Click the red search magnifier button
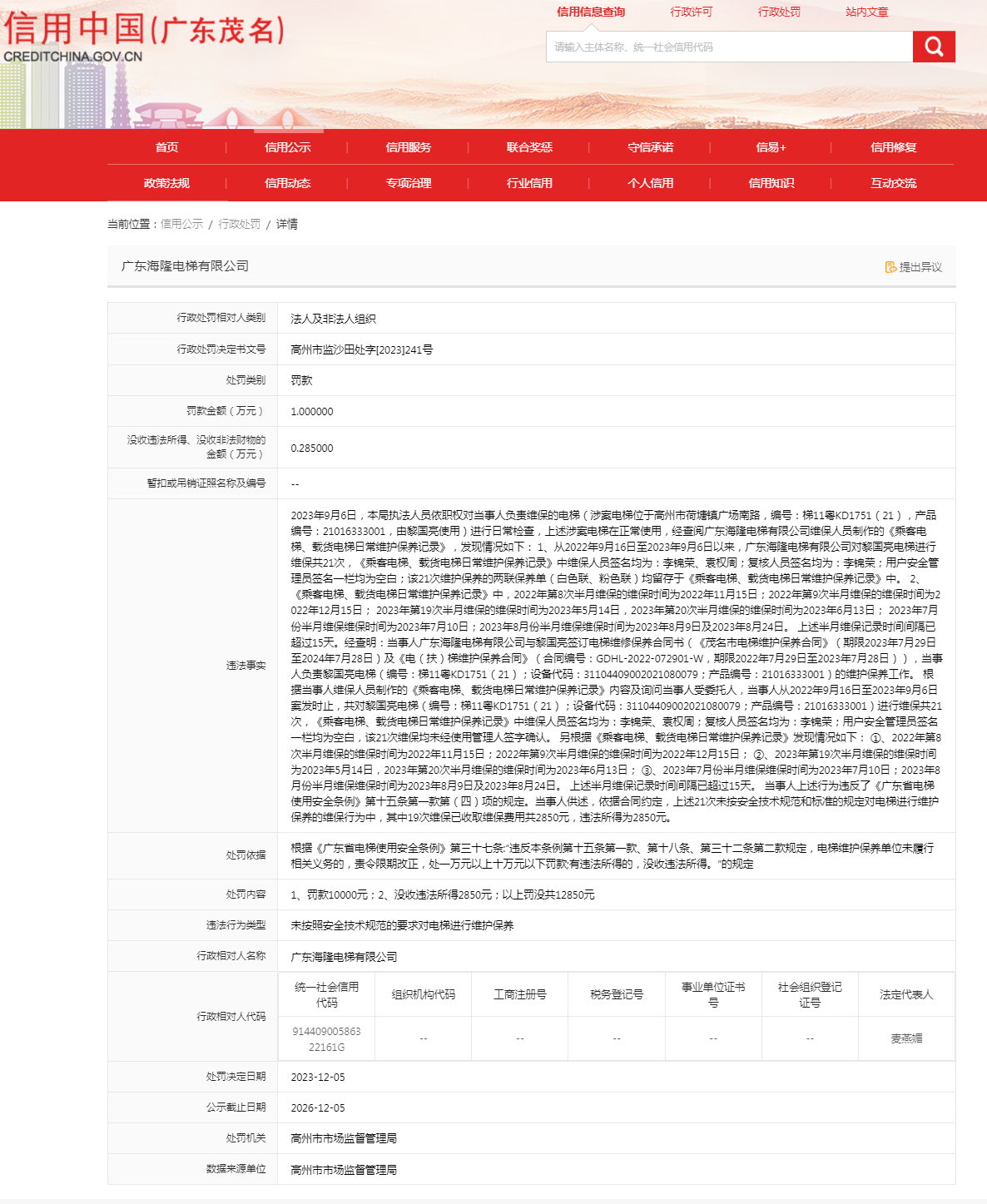 pos(934,47)
